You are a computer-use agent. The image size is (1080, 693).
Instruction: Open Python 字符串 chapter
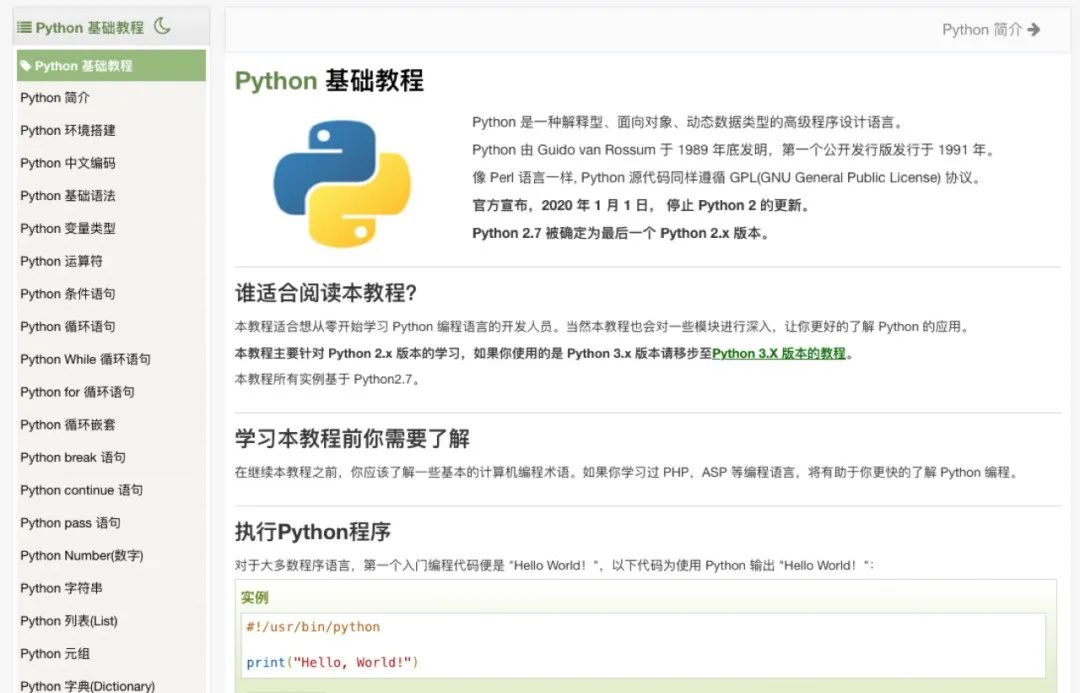point(61,588)
